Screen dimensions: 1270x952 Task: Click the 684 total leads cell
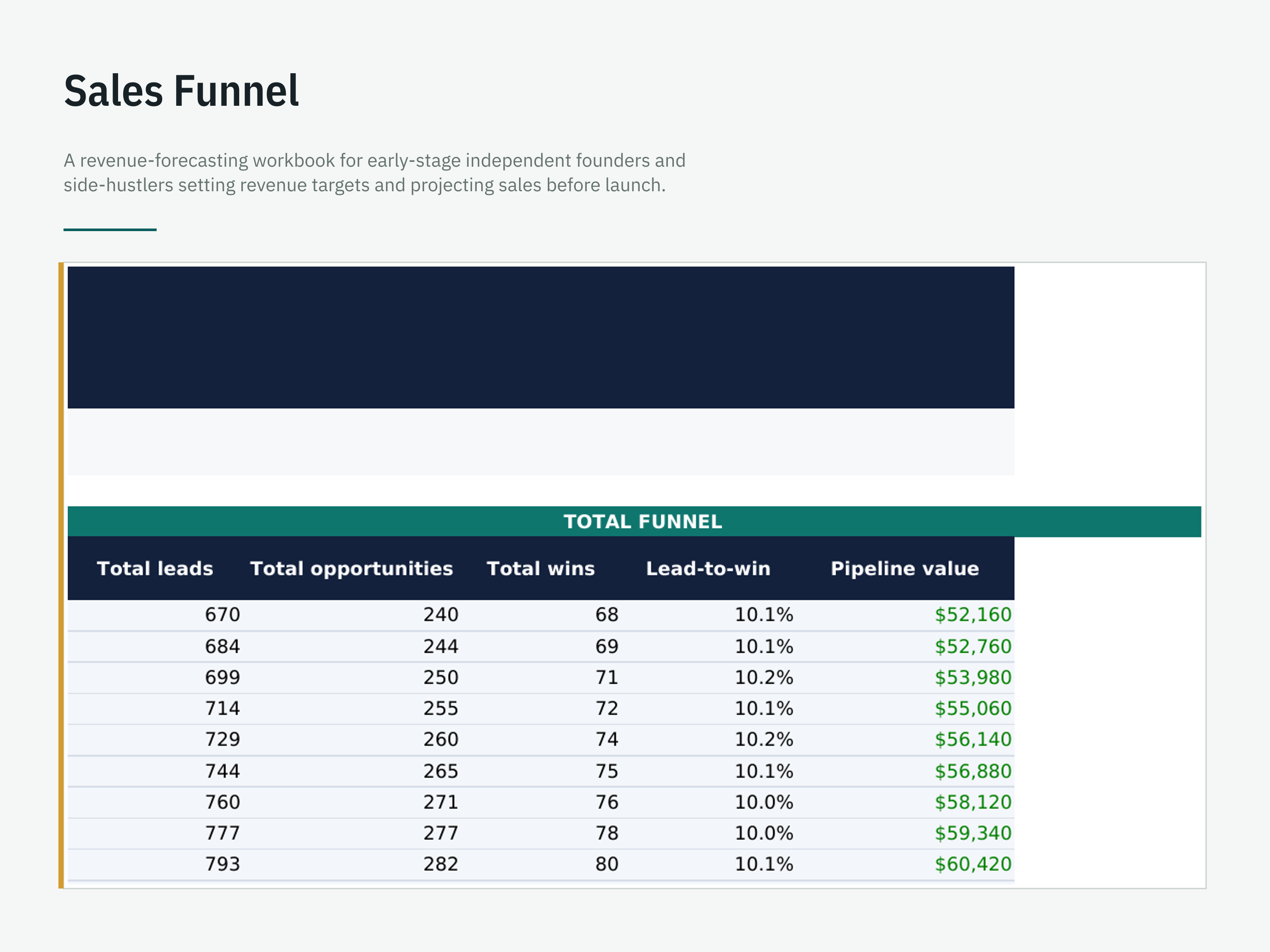(222, 646)
